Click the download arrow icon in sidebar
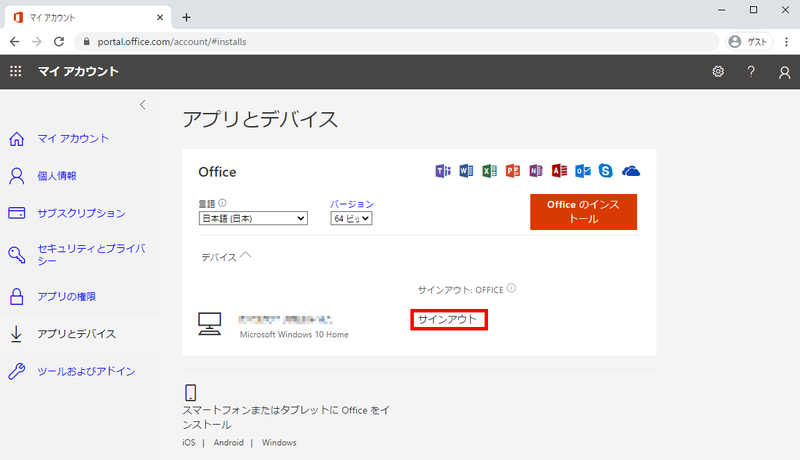Viewport: 800px width, 460px height. (16, 334)
